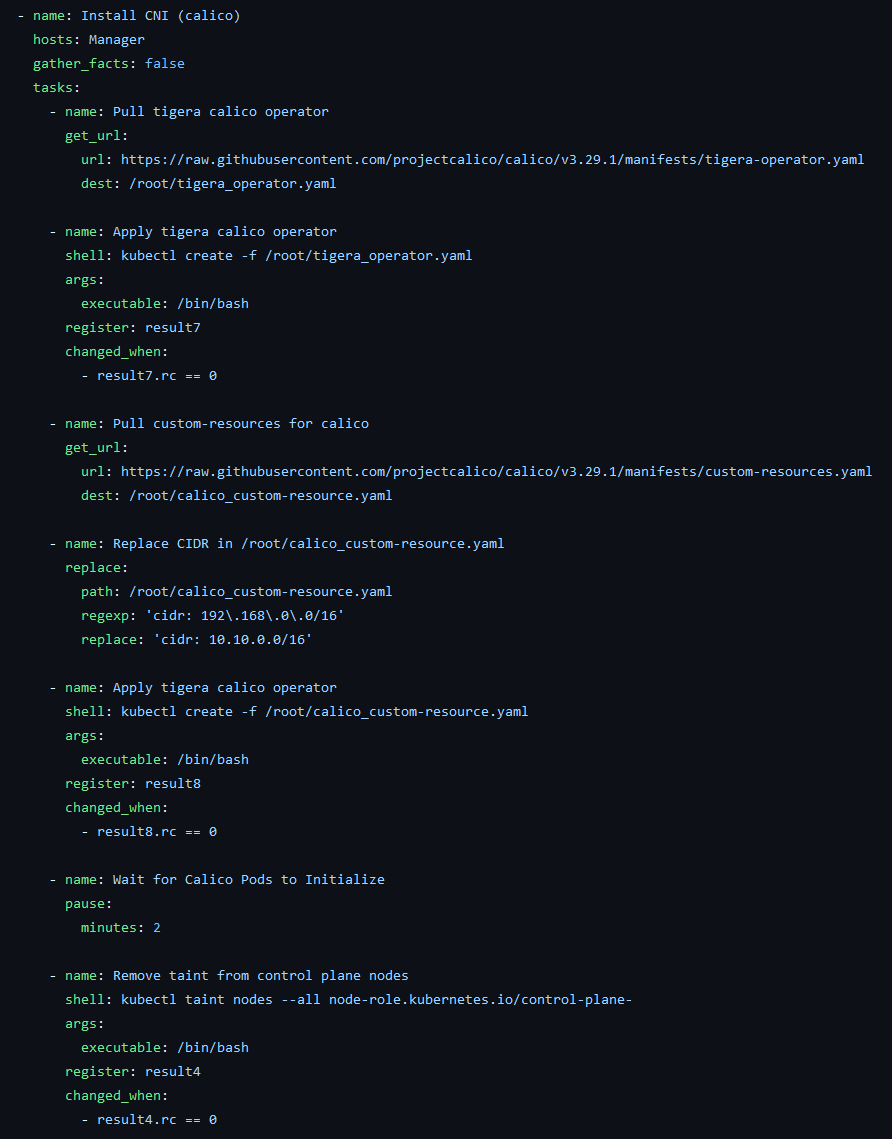Click the "minutes: 2" pause value
892x1139 pixels.
[121, 927]
